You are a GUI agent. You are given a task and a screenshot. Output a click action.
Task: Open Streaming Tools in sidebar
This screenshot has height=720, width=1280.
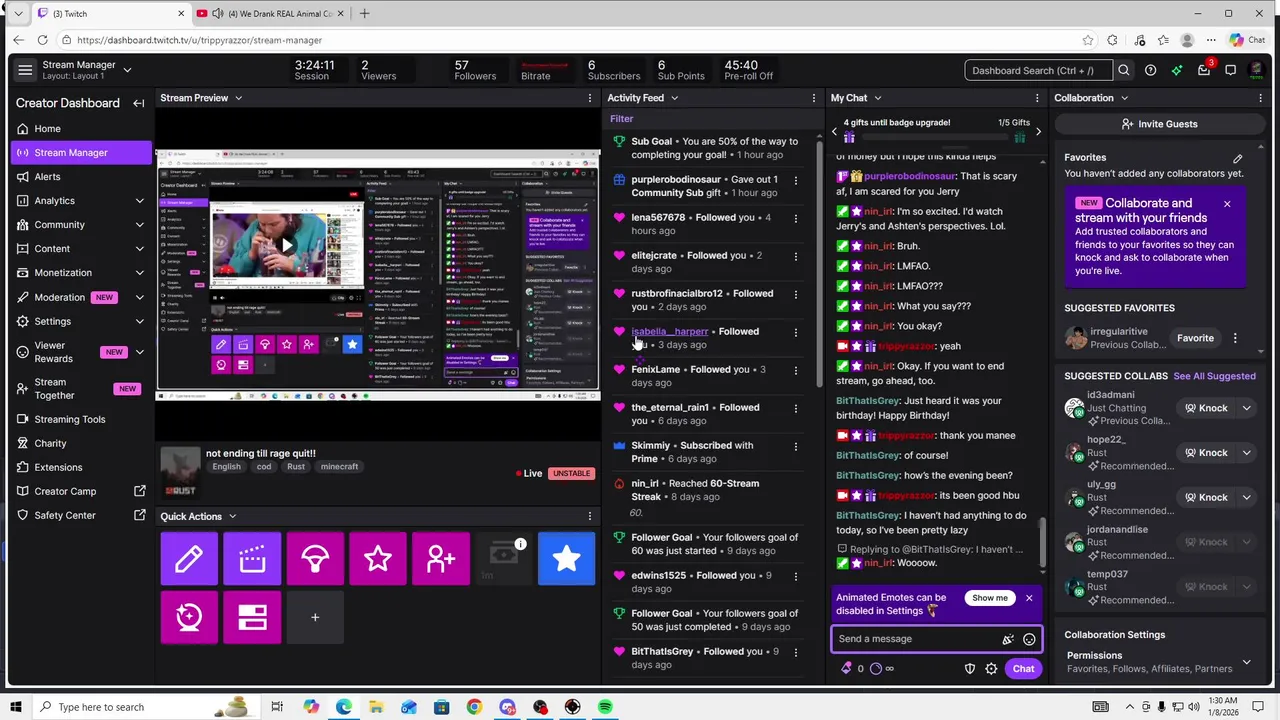pyautogui.click(x=69, y=419)
